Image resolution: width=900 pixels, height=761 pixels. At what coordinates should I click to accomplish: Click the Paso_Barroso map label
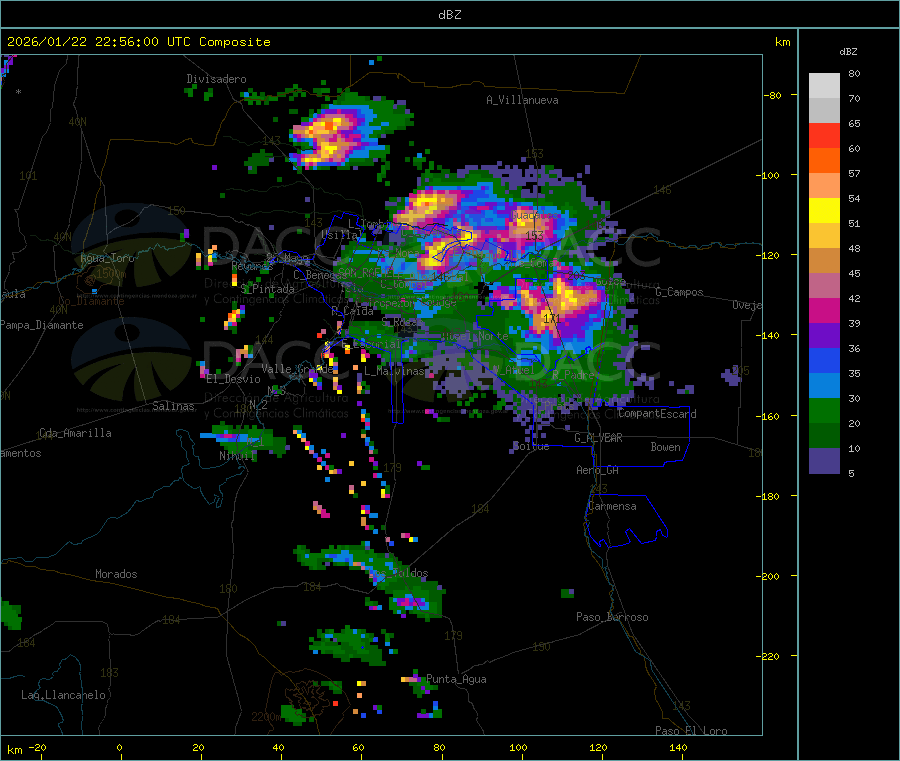(612, 617)
